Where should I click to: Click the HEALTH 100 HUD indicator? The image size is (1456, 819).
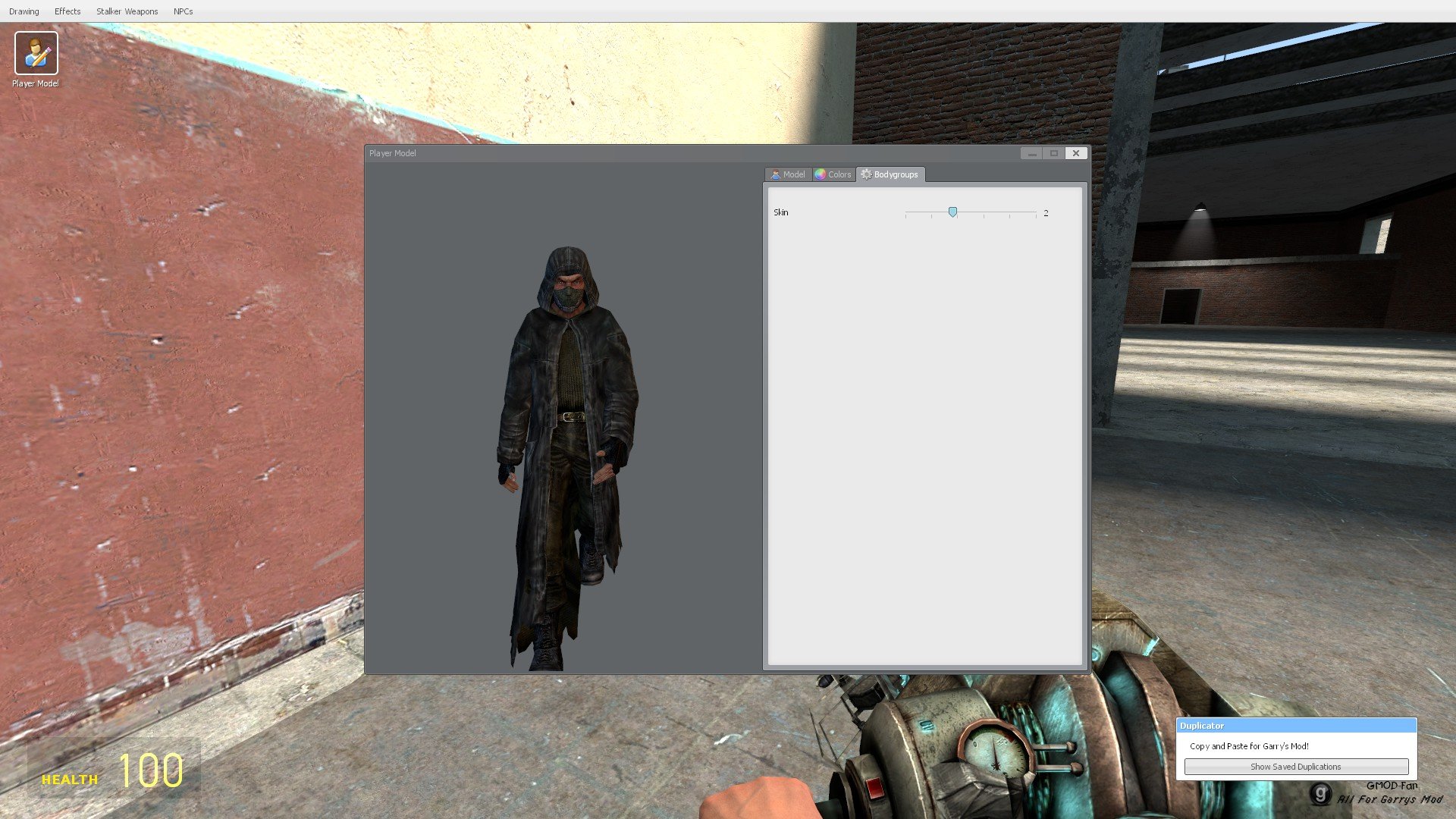[x=114, y=770]
